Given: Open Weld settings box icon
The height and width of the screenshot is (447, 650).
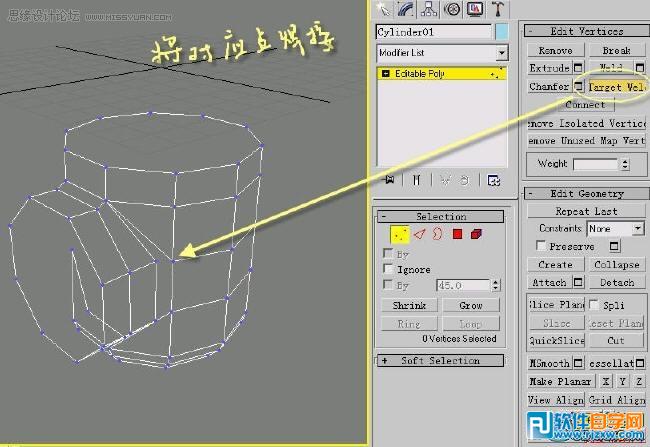Looking at the screenshot, I should 640,68.
